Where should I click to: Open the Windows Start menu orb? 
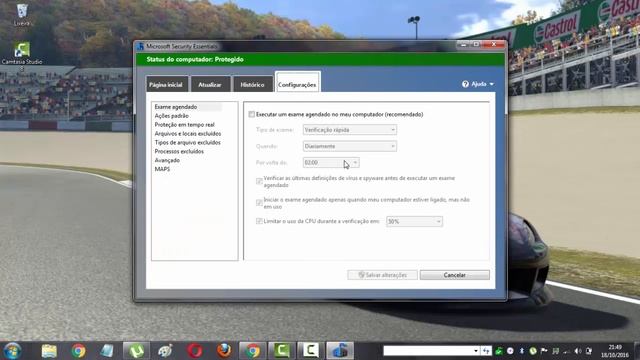point(12,351)
